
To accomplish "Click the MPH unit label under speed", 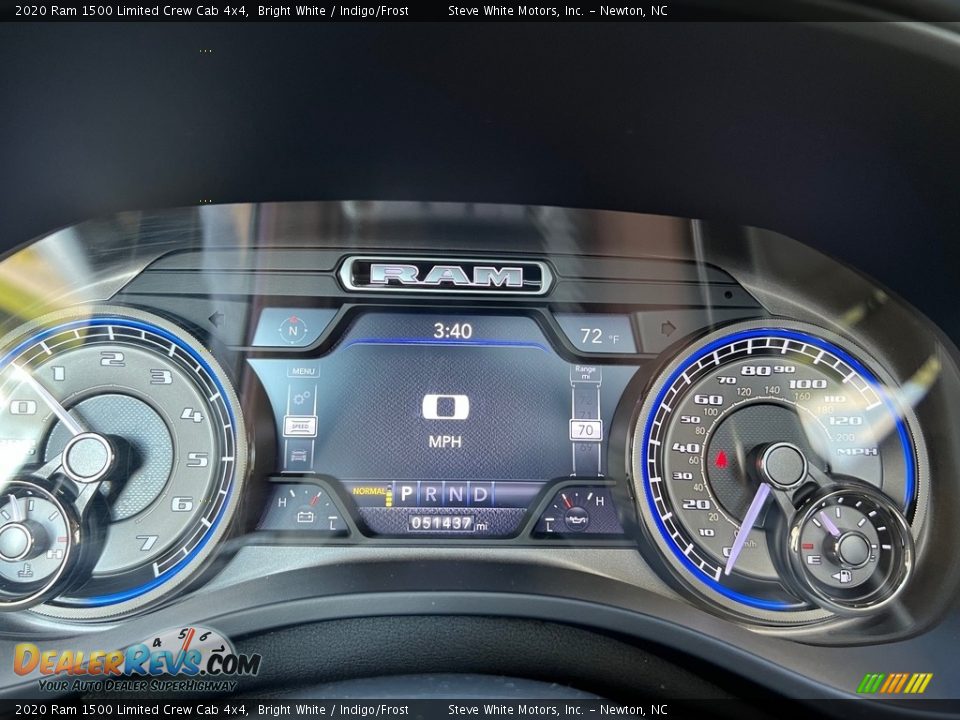I will pos(445,441).
